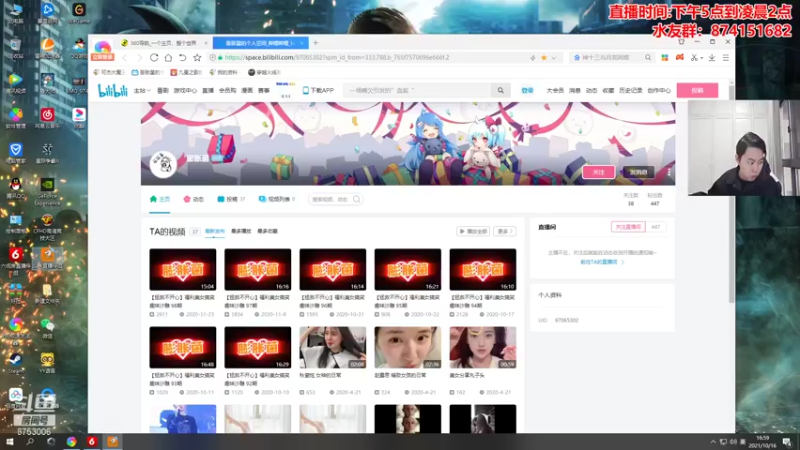Open the three-dot more options on banner
Viewport: 800px width, 450px height.
(x=669, y=172)
